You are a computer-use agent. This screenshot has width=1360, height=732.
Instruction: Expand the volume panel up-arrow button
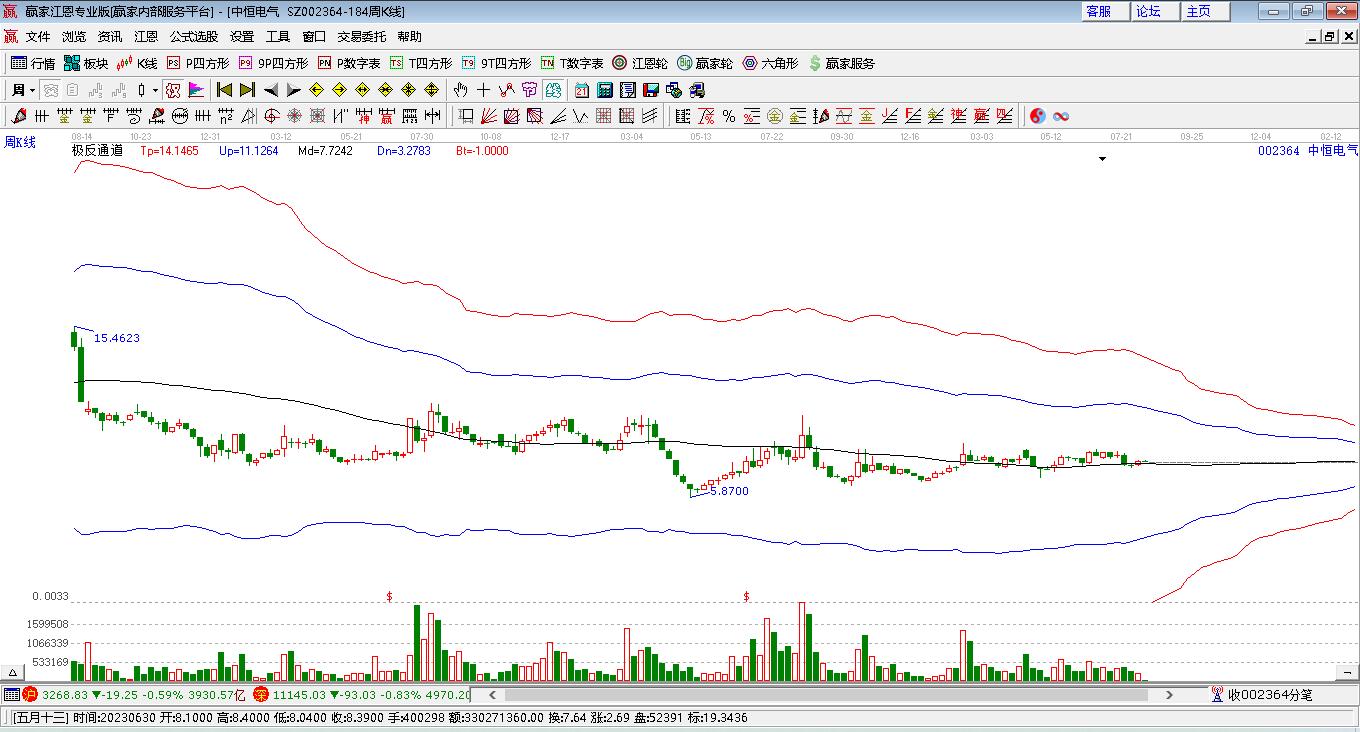point(14,673)
